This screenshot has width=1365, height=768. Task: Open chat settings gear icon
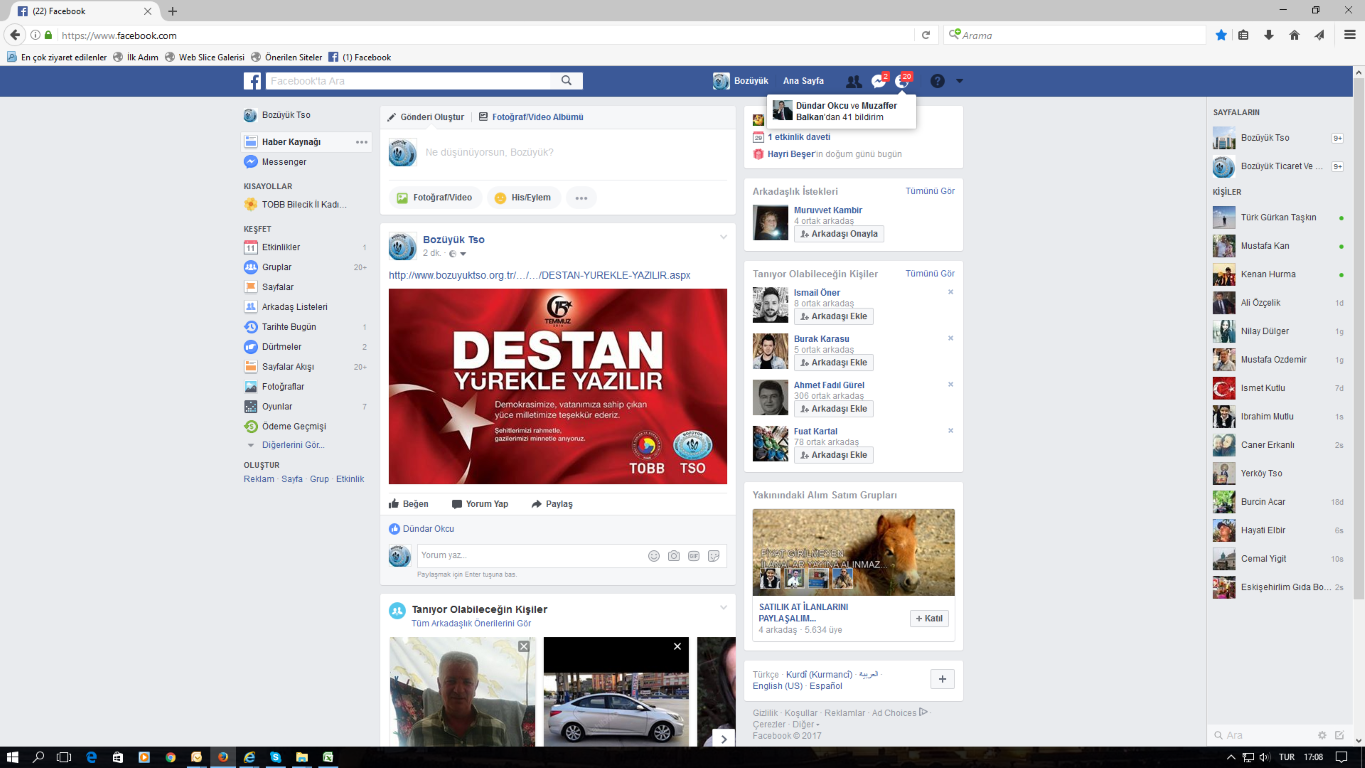pyautogui.click(x=1322, y=735)
